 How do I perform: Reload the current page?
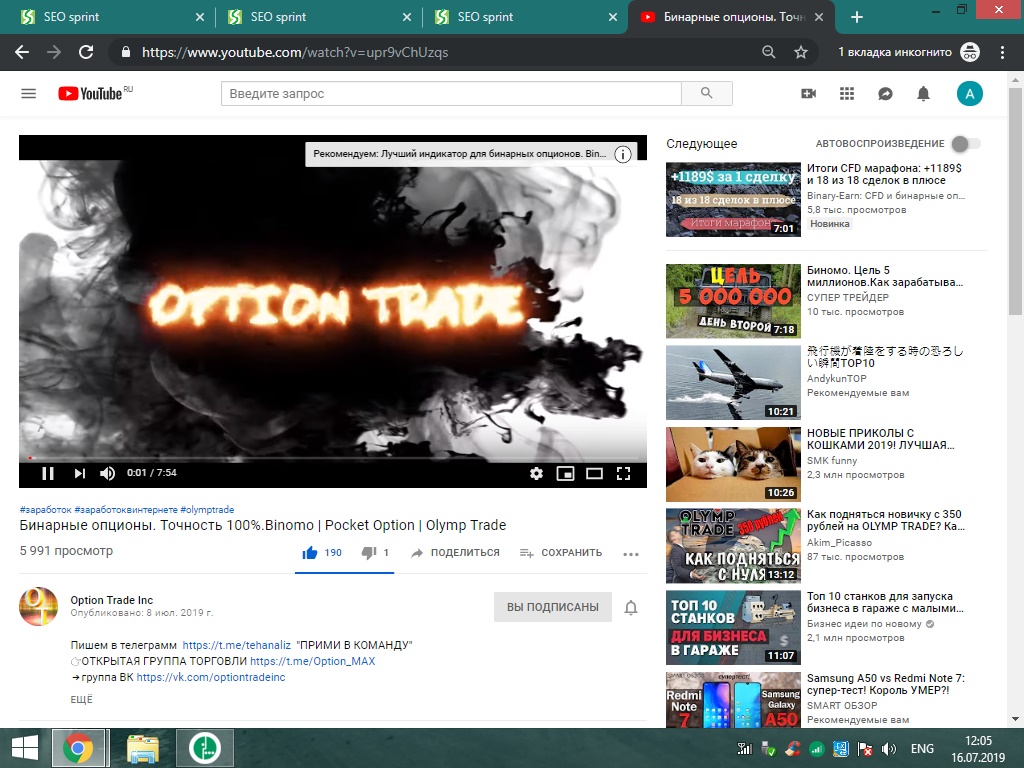[x=86, y=52]
